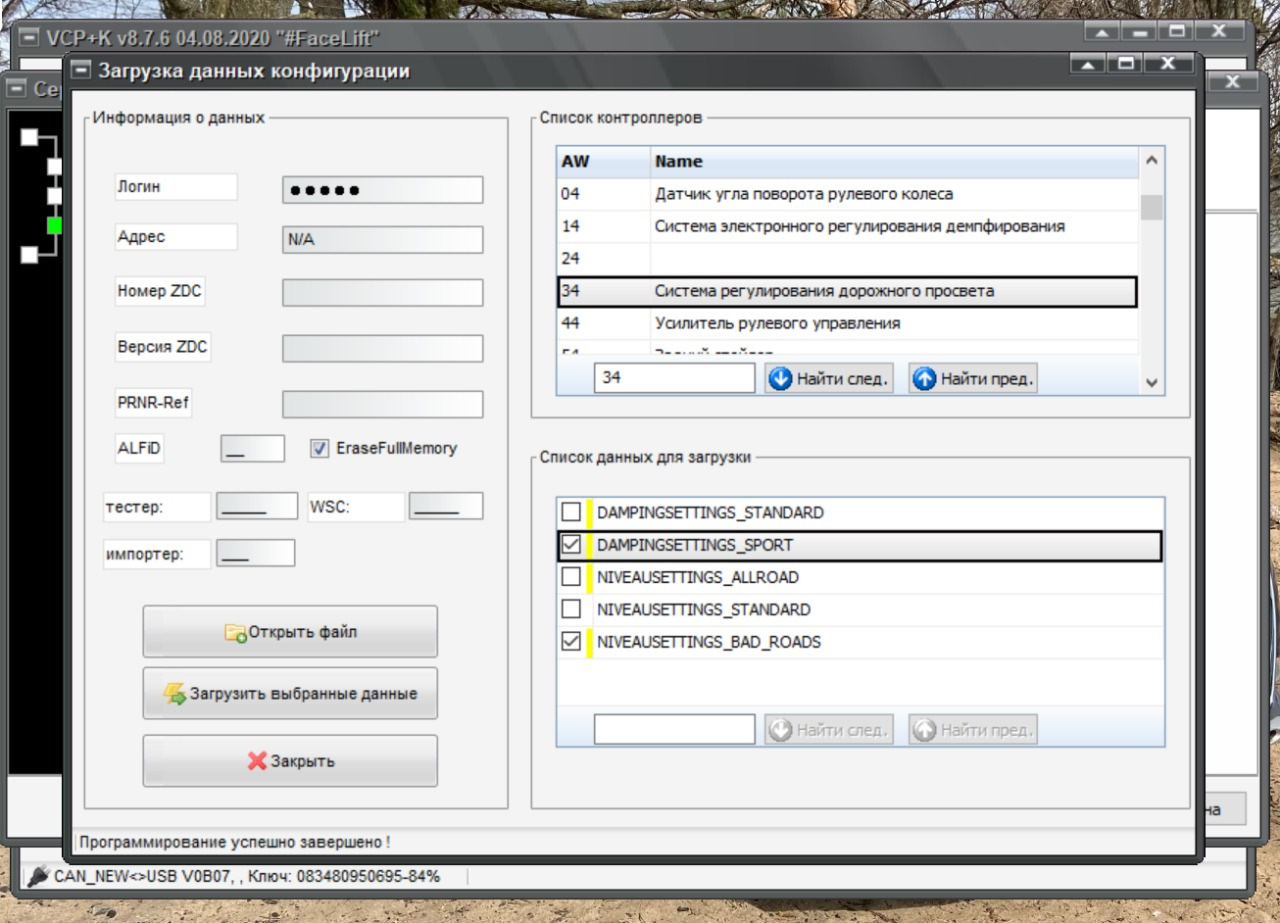Enable the DAMPINGSETTINGS_STANDARD checkbox
Image resolution: width=1280 pixels, height=923 pixels.
571,512
